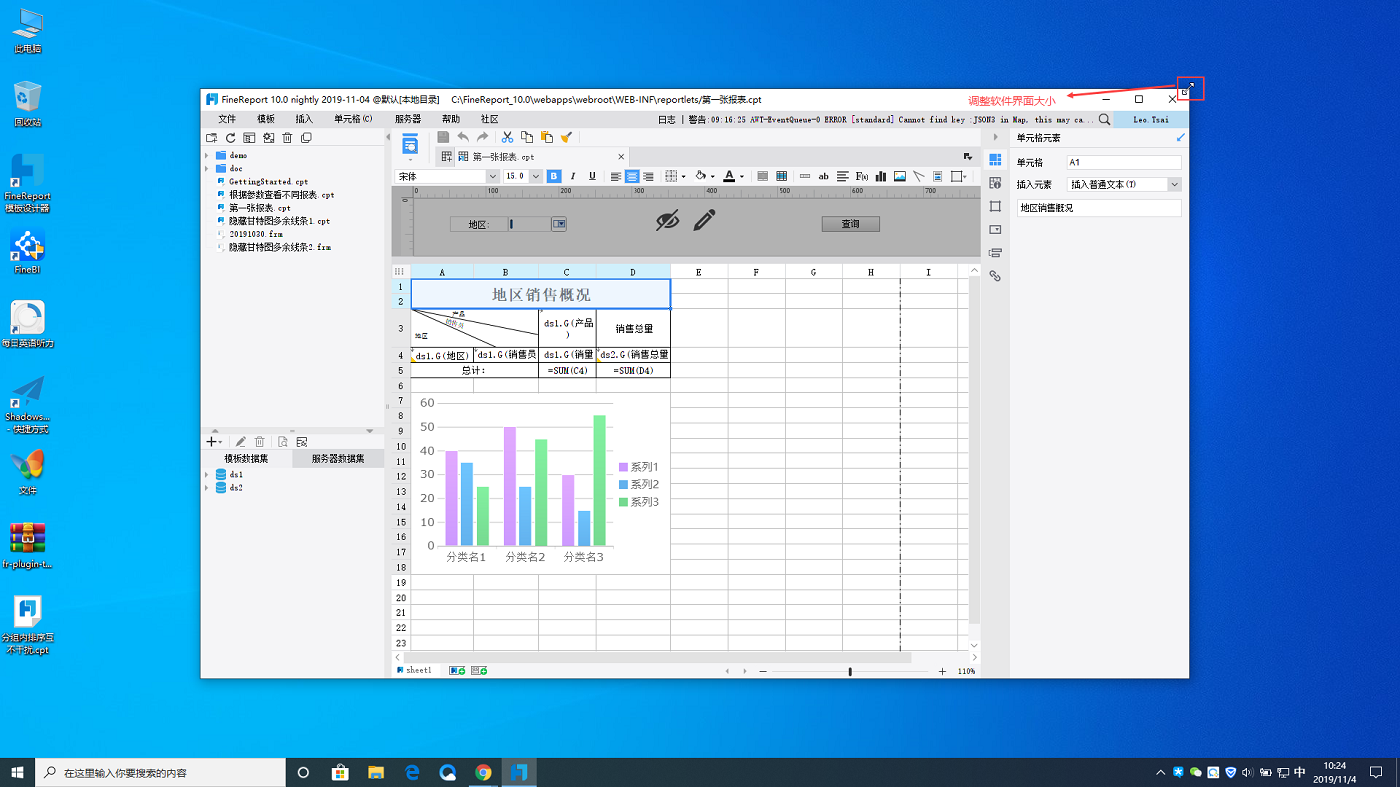Expand the demo folder
Screen dimensions: 1400x787
click(207, 156)
